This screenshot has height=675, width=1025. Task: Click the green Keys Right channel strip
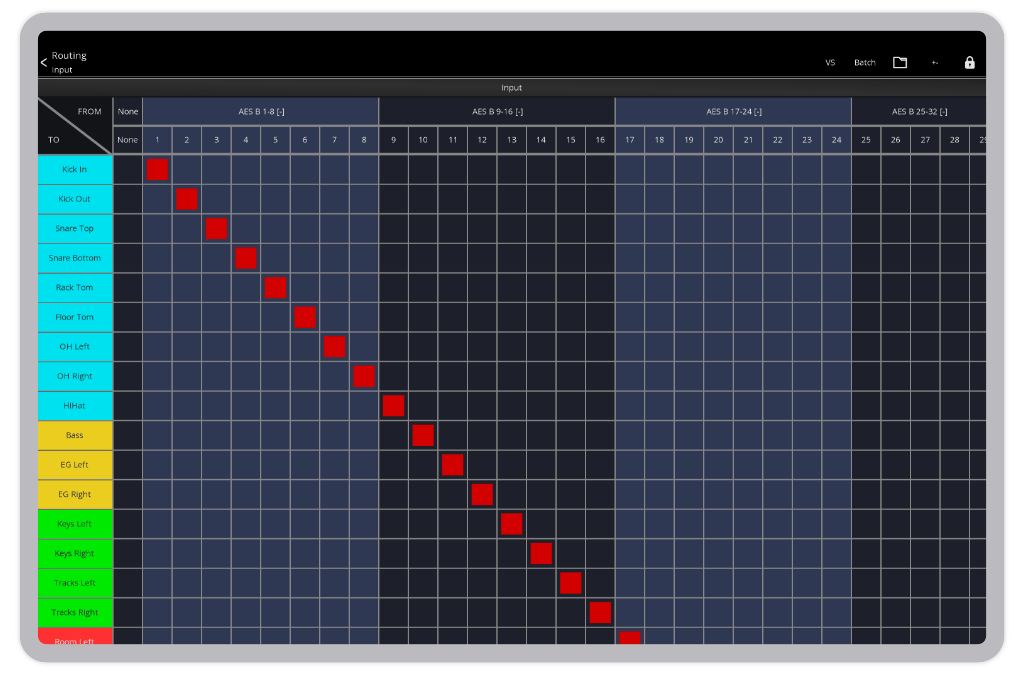(74, 553)
